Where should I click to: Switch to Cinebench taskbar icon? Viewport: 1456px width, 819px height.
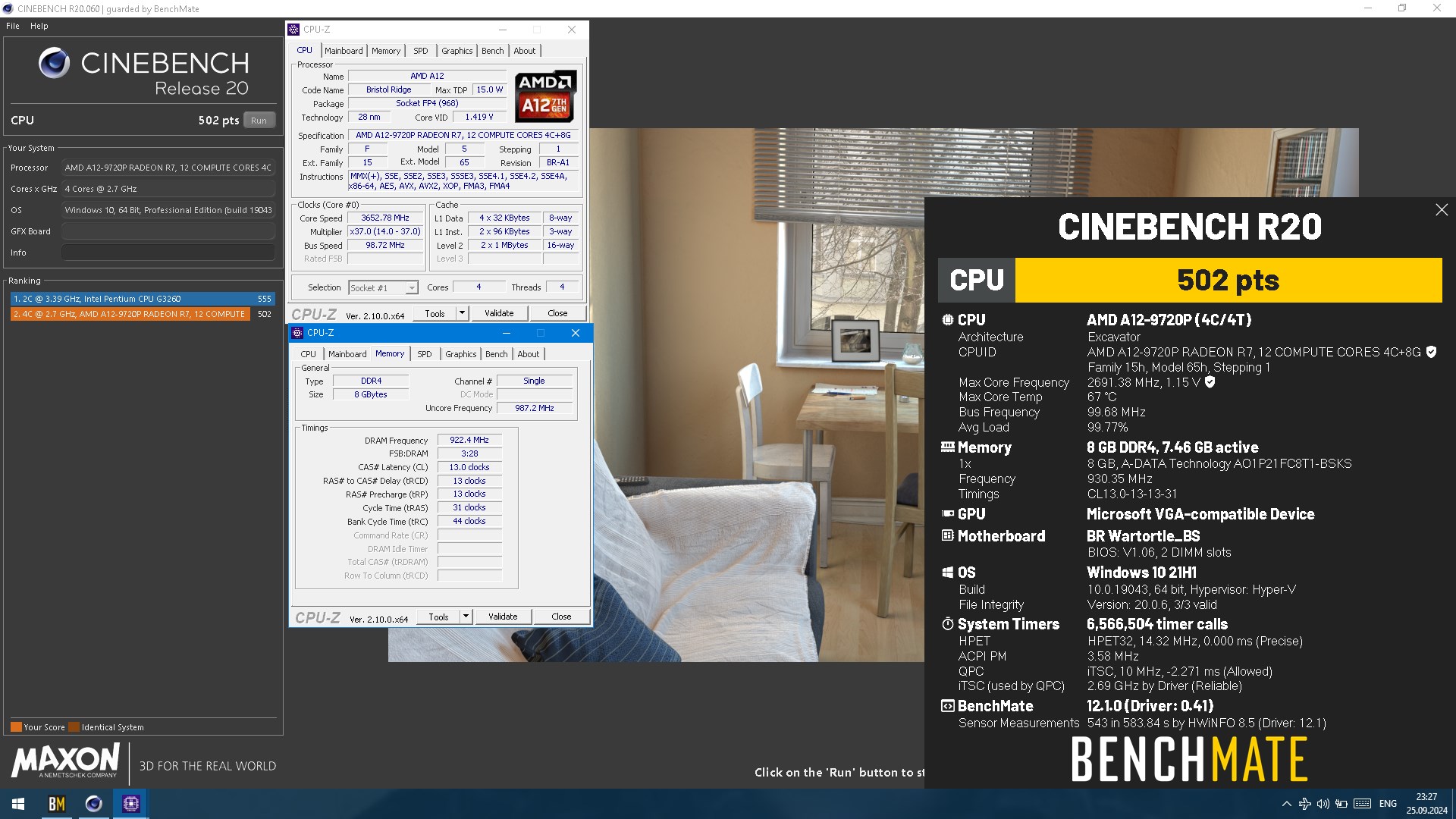(93, 804)
